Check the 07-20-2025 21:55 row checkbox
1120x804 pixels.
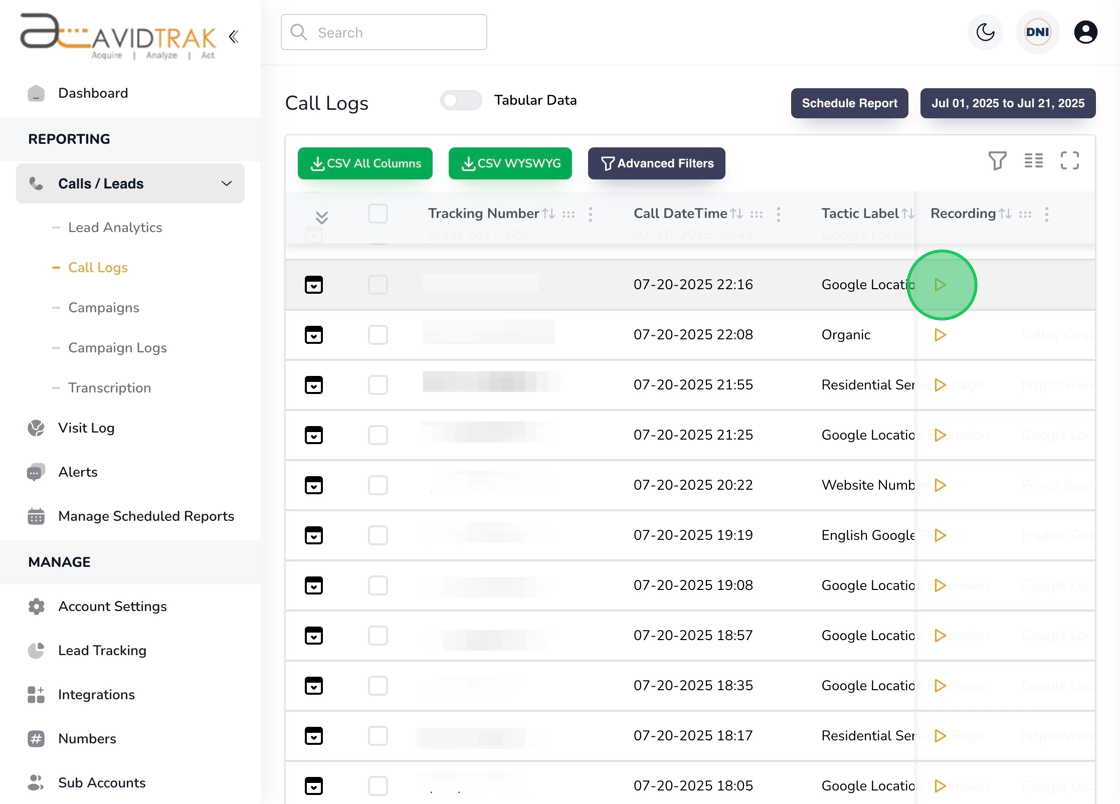(x=378, y=385)
